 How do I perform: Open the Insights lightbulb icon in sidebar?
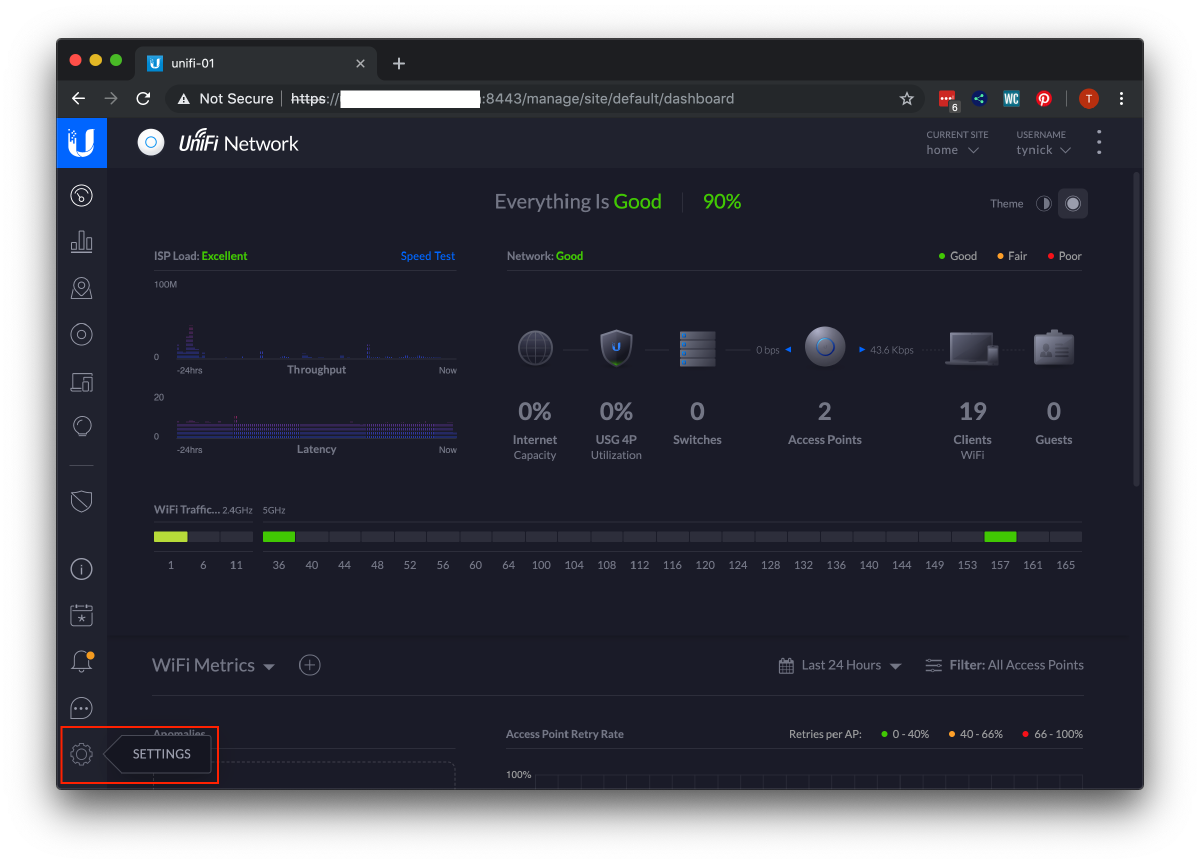[x=82, y=427]
